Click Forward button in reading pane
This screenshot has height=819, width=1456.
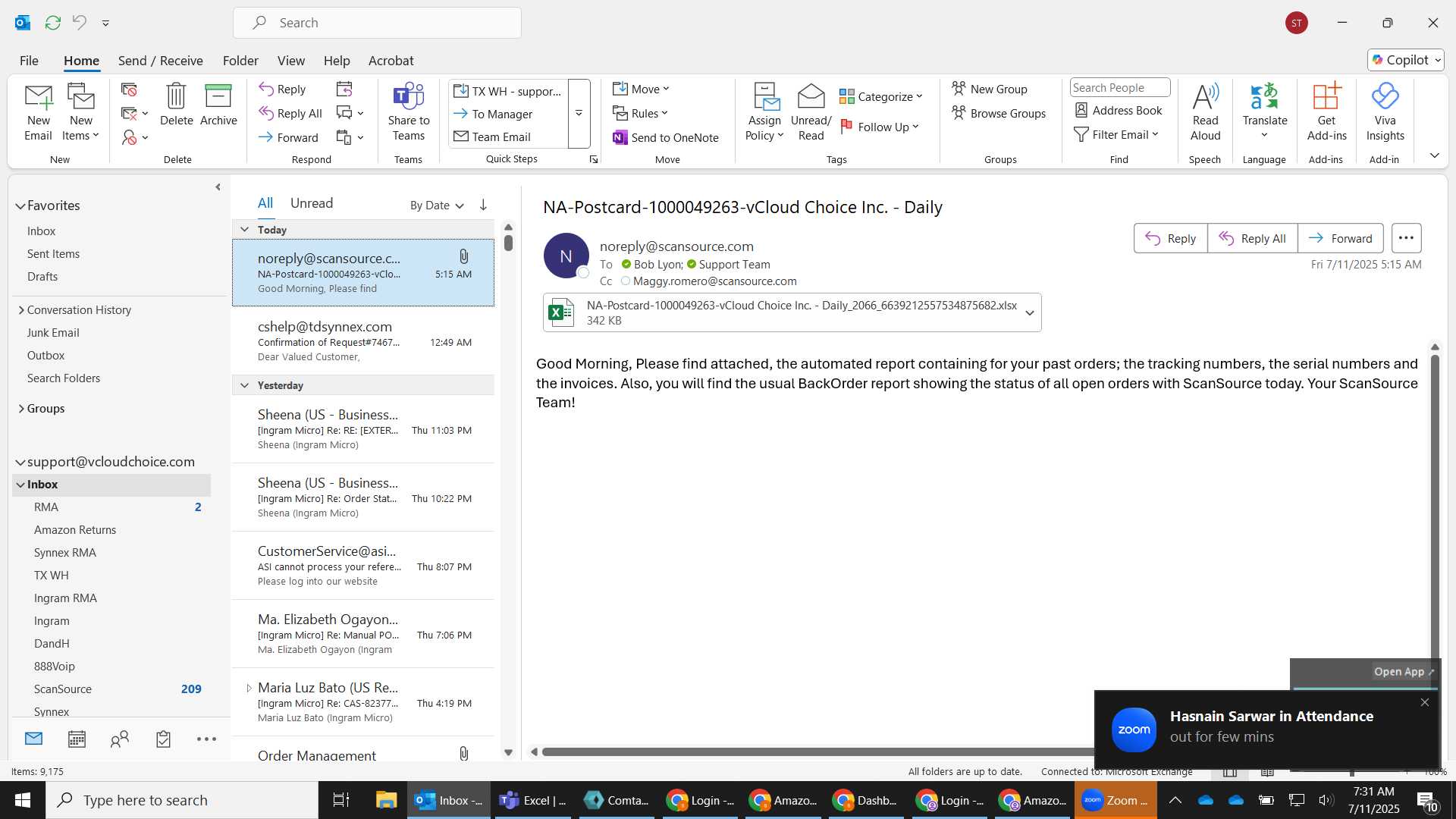[1340, 238]
